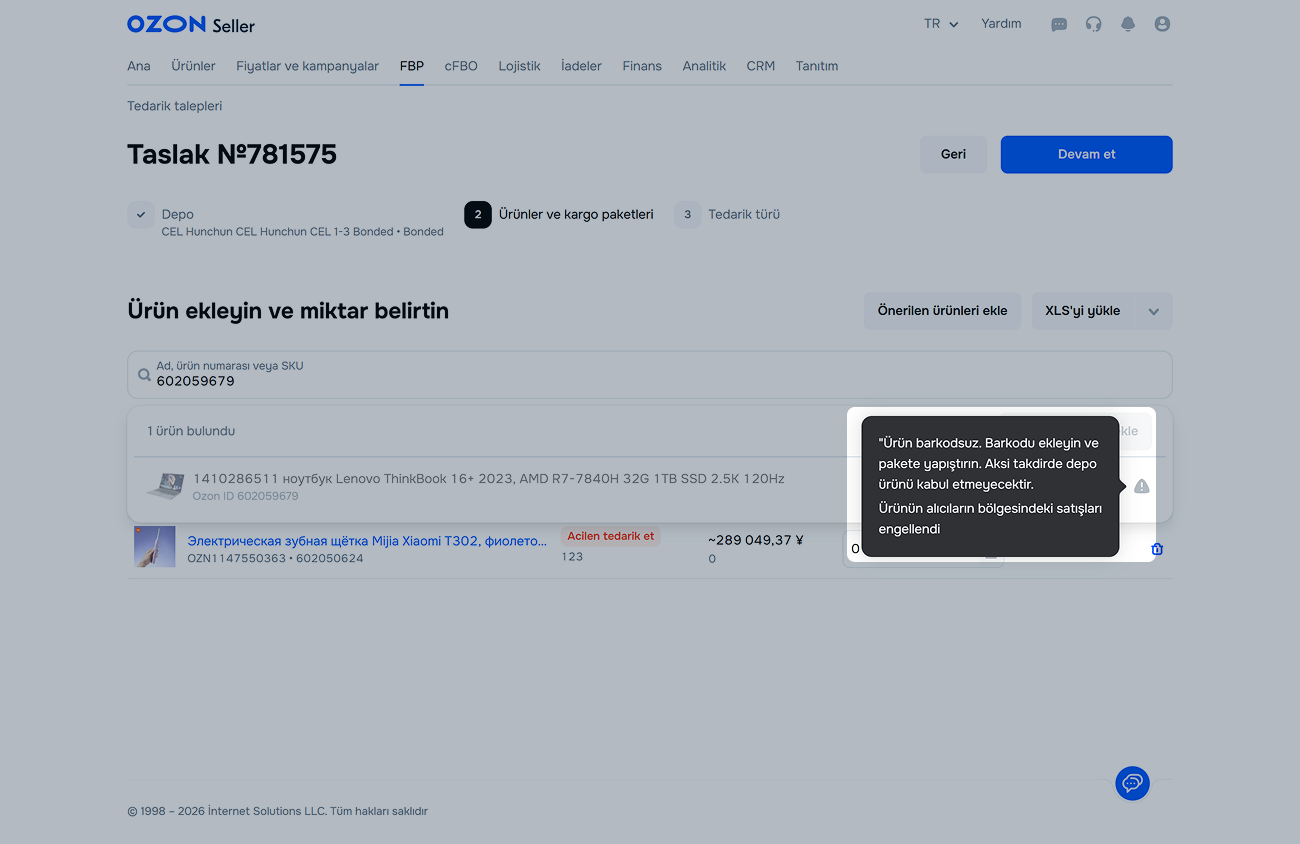Click the Geri button
This screenshot has width=1300, height=844.
pyautogui.click(x=953, y=154)
